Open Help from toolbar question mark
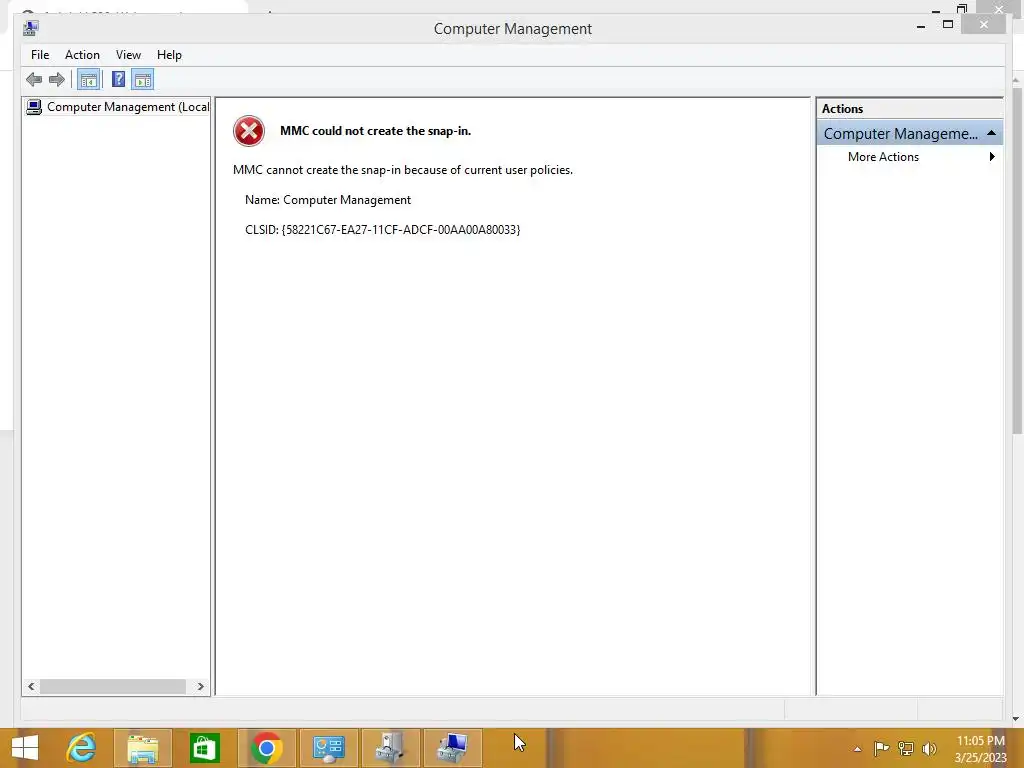Viewport: 1024px width, 768px height. 118,80
